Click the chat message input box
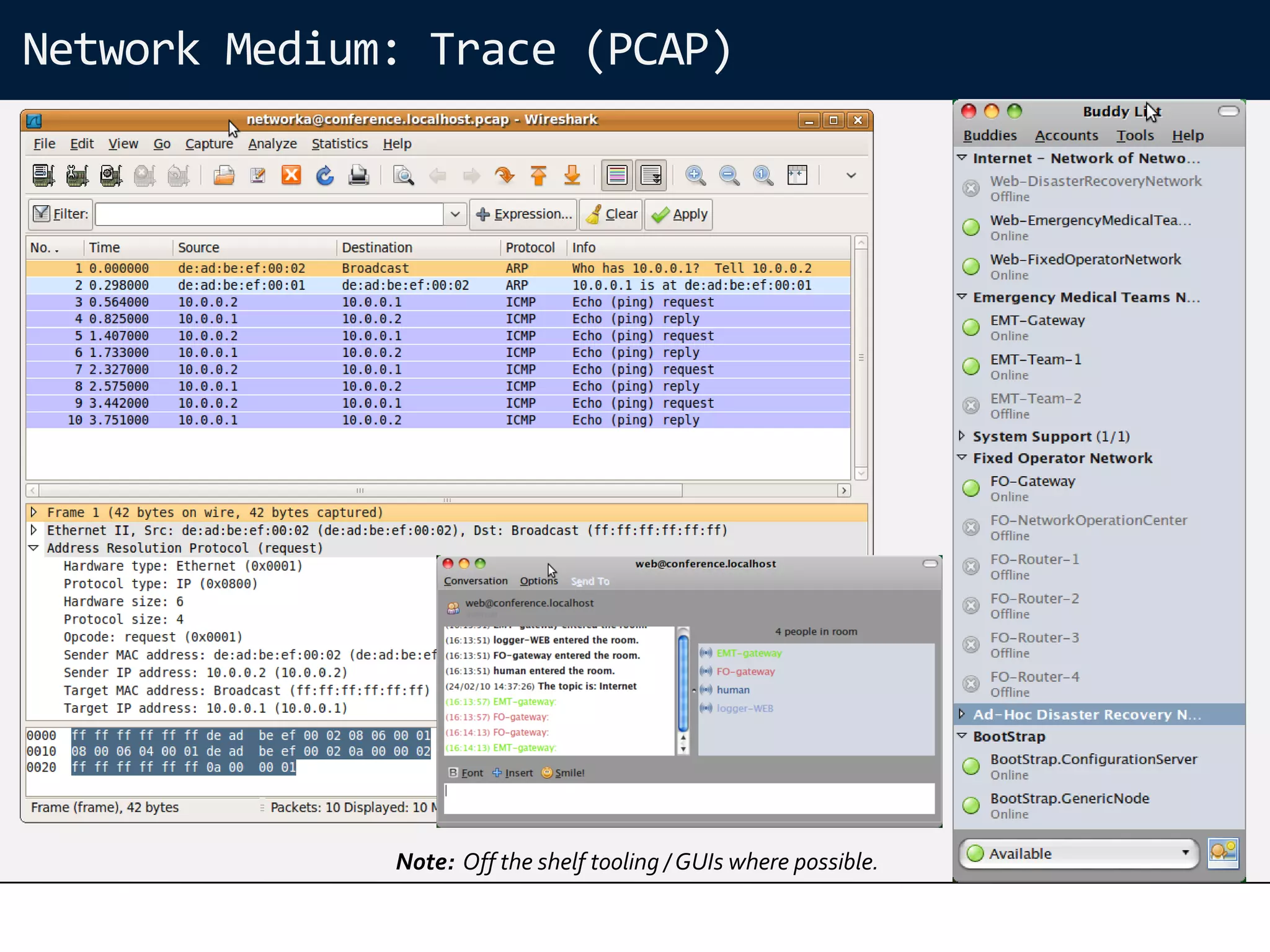This screenshot has height=952, width=1270. coord(690,798)
